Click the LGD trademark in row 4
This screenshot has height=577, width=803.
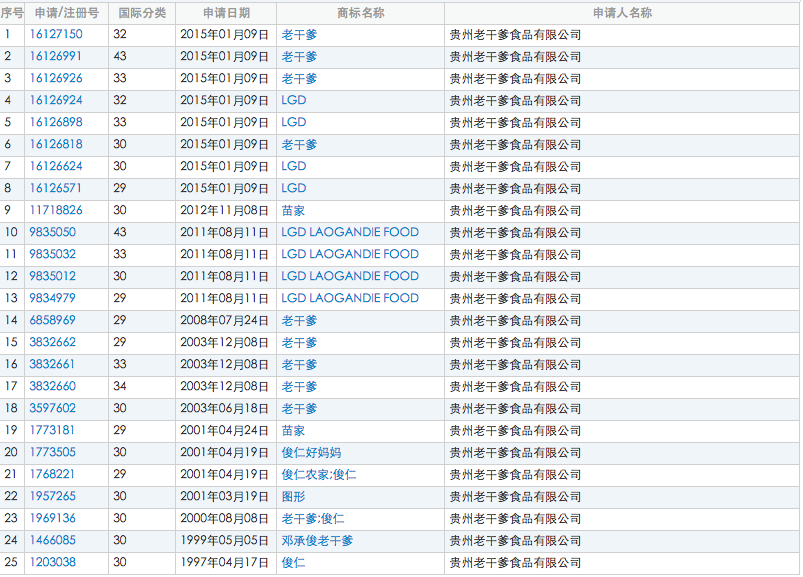tap(294, 100)
